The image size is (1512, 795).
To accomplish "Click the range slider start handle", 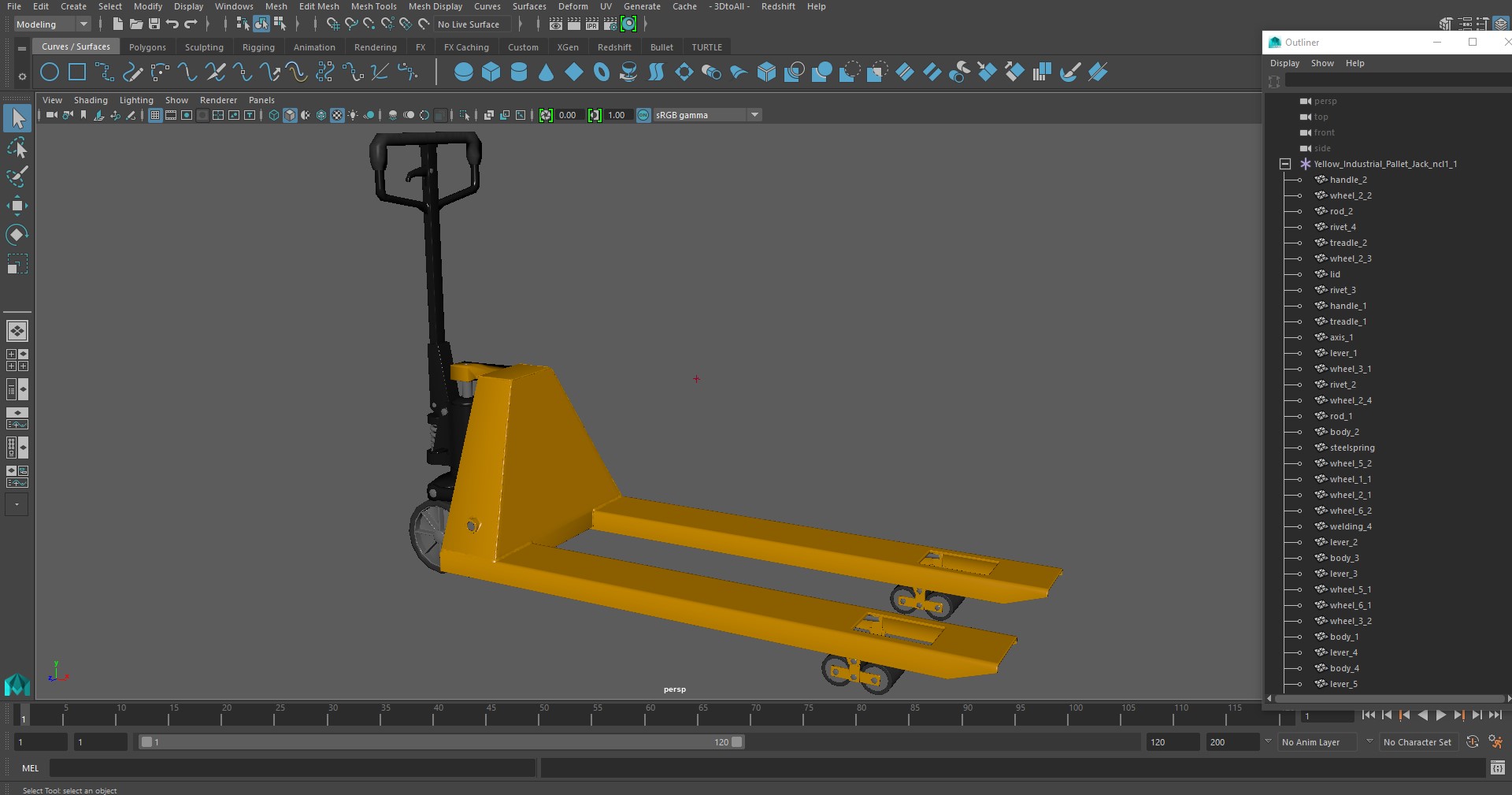I will click(x=146, y=742).
